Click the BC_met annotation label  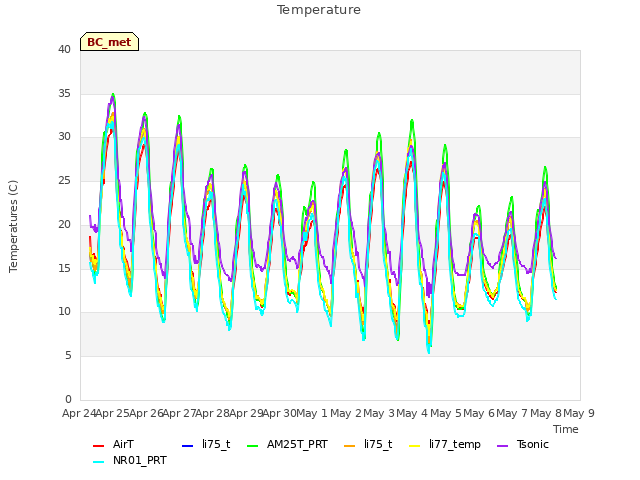(109, 42)
